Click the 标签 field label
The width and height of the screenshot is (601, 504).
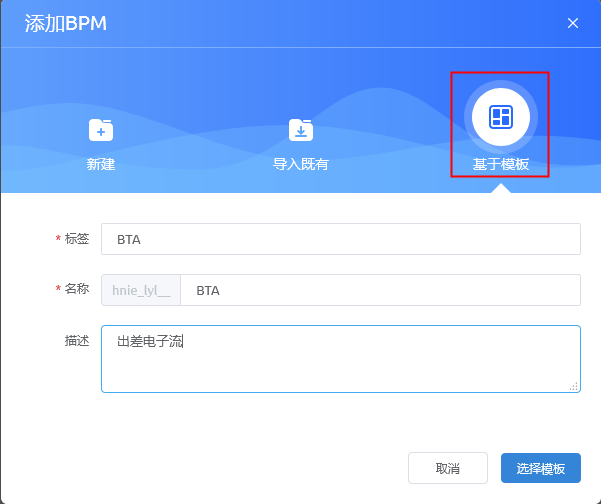coord(77,238)
